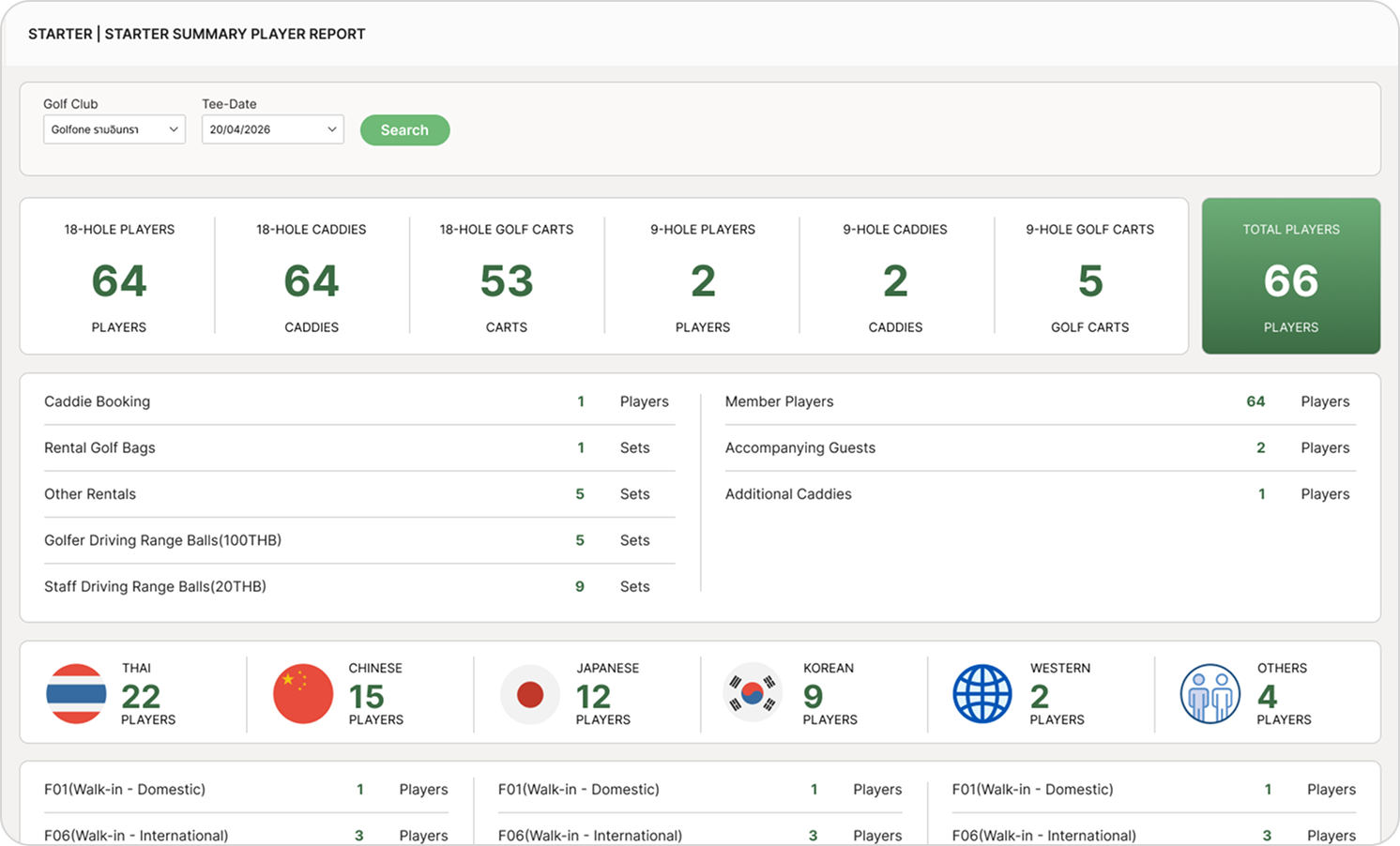Click the Other Rentals row label

point(90,494)
